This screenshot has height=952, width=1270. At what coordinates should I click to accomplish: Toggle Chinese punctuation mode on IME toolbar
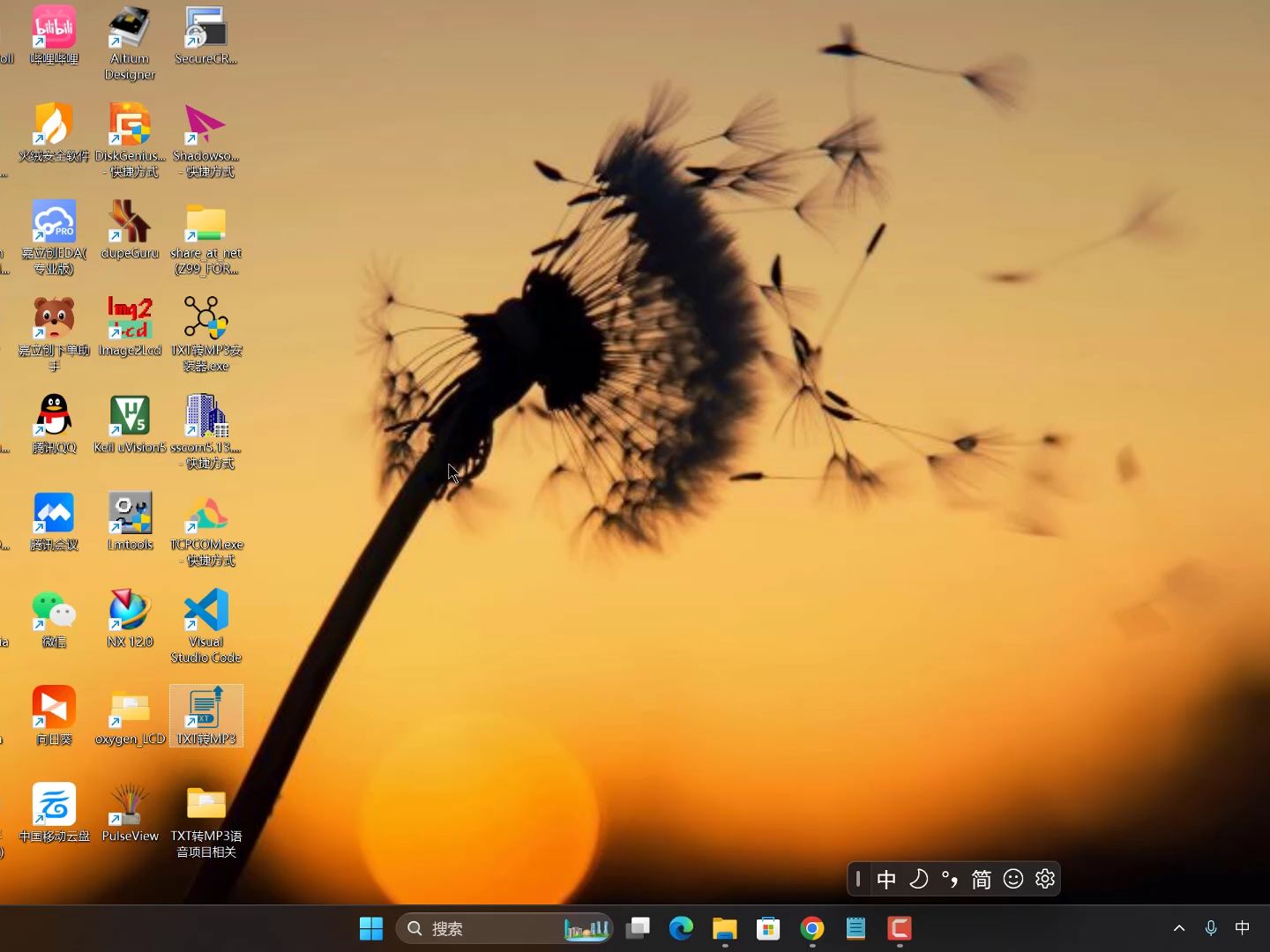950,879
